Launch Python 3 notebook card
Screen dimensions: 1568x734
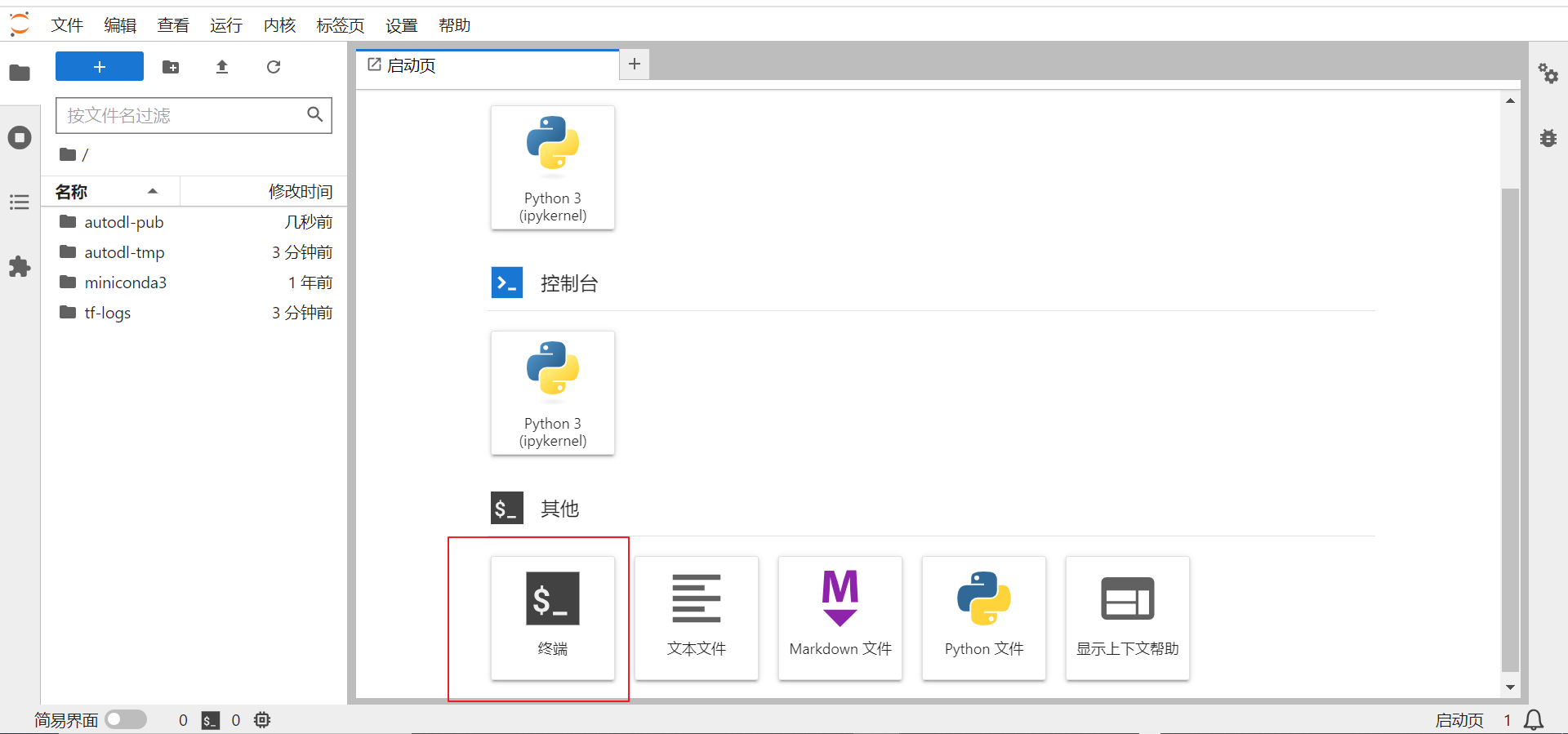pos(553,167)
